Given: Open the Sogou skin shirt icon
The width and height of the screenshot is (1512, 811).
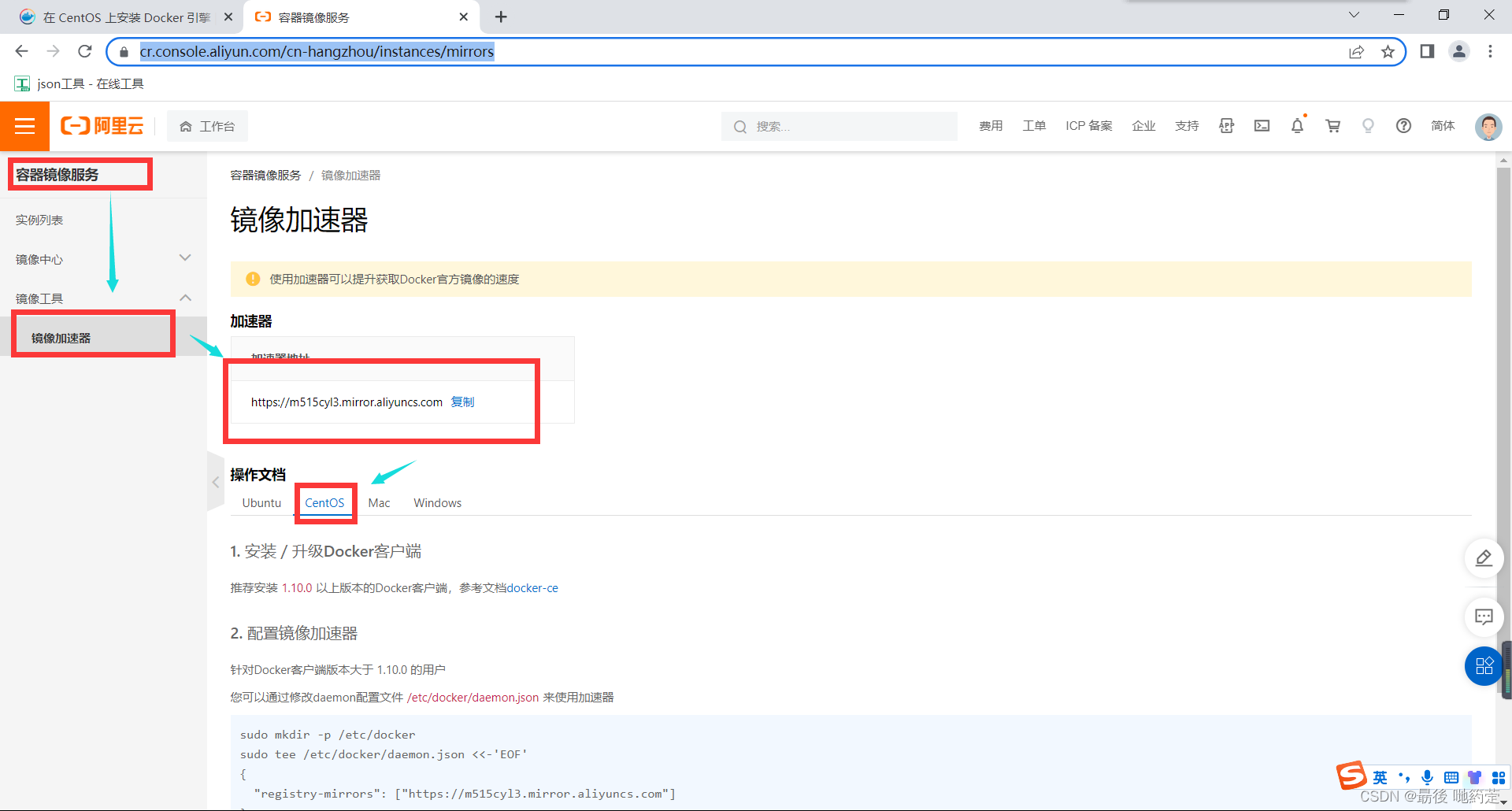Looking at the screenshot, I should pyautogui.click(x=1475, y=777).
